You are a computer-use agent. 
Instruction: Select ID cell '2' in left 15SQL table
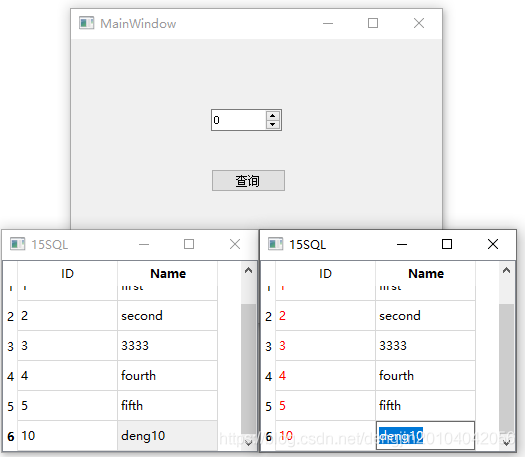click(x=67, y=316)
